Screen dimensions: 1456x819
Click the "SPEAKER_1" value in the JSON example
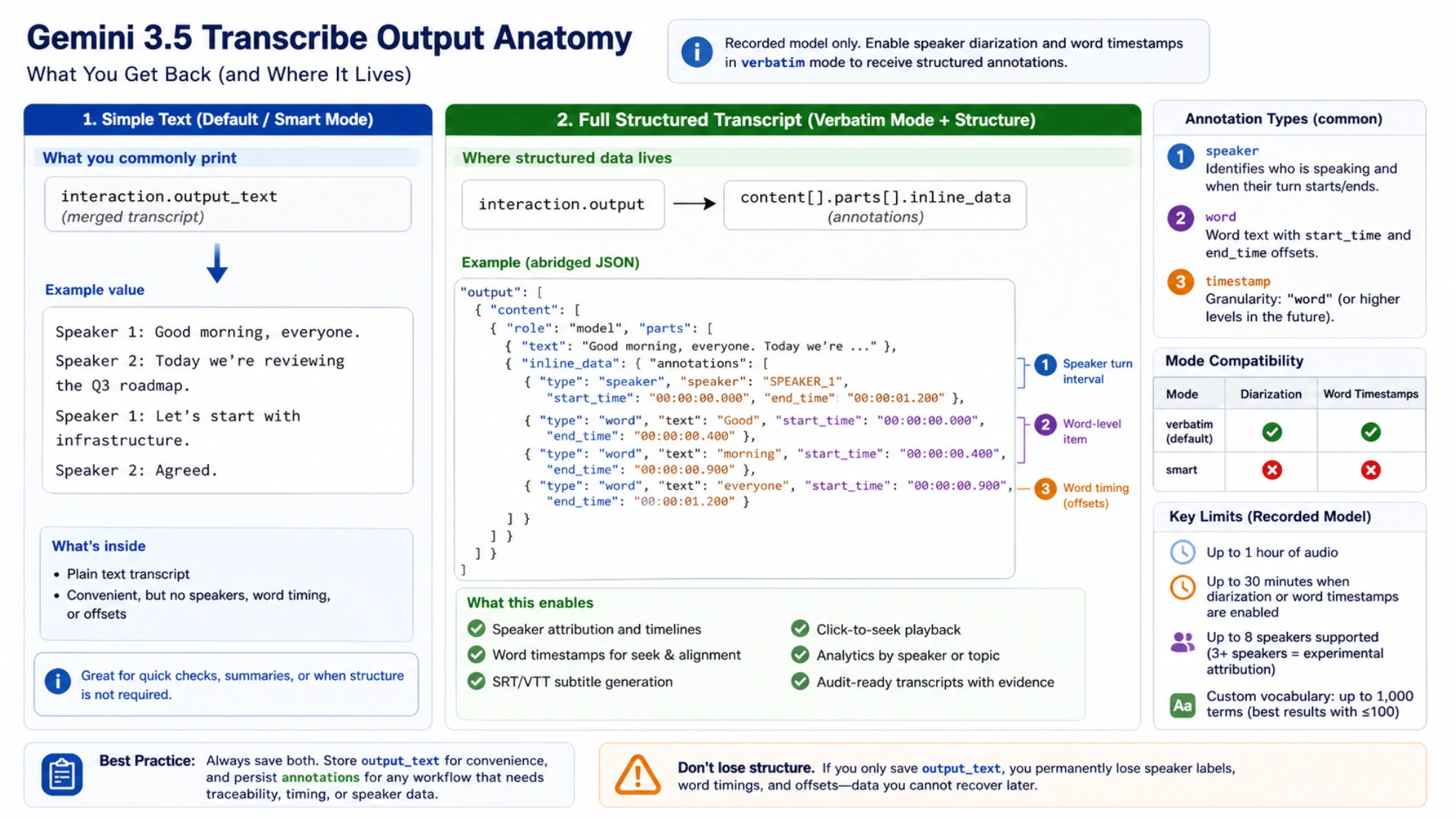click(x=802, y=381)
